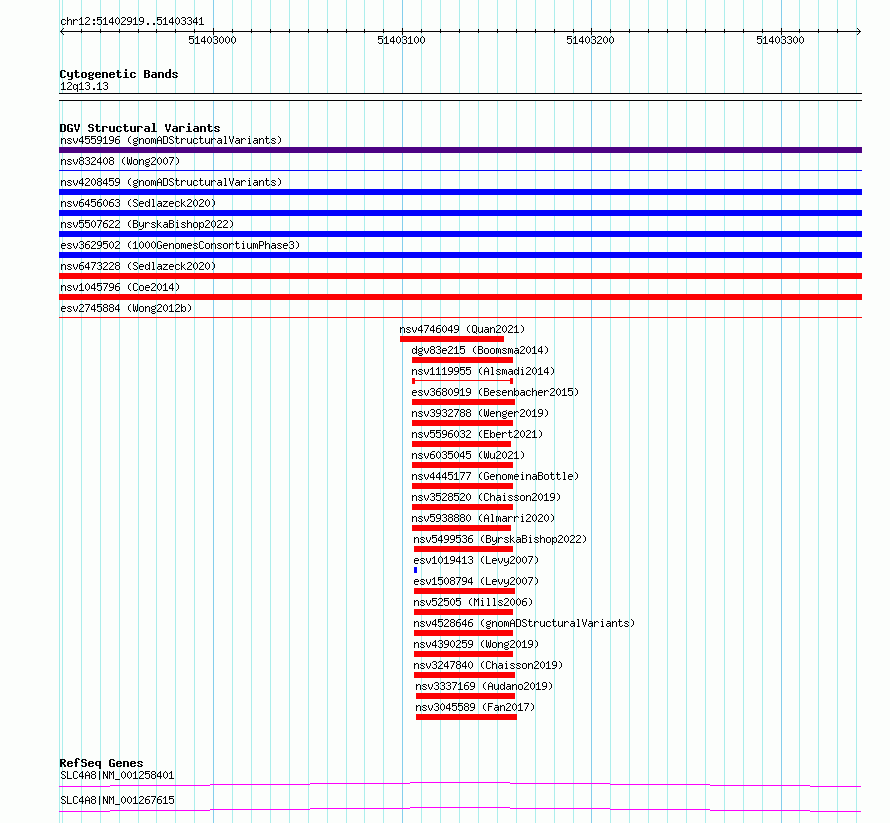The height and width of the screenshot is (823, 890).
Task: Select esv3629502 (1000GenomesConsortiumPhase3) label
Action: [180, 245]
